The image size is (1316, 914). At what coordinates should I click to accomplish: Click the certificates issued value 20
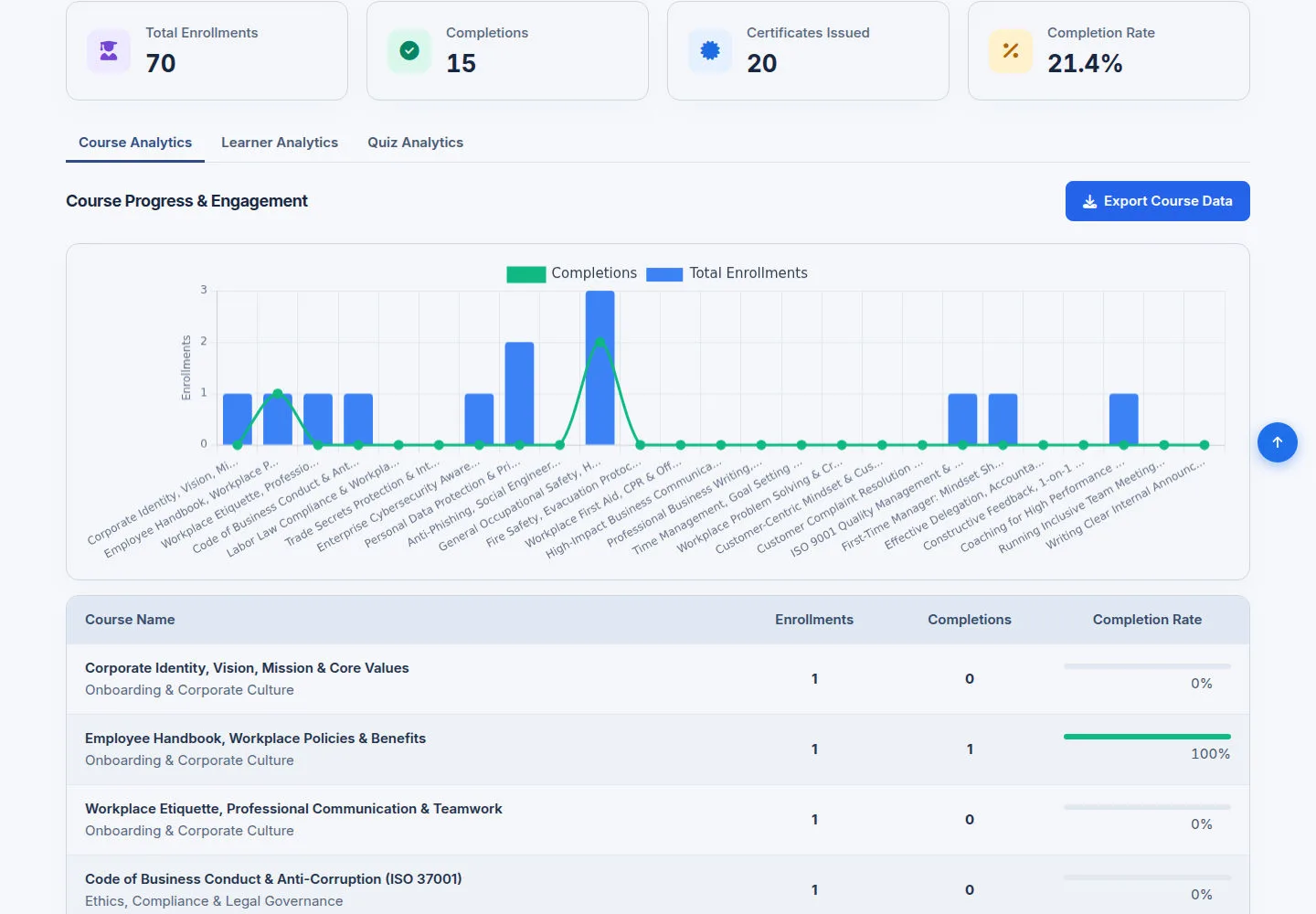[x=761, y=63]
